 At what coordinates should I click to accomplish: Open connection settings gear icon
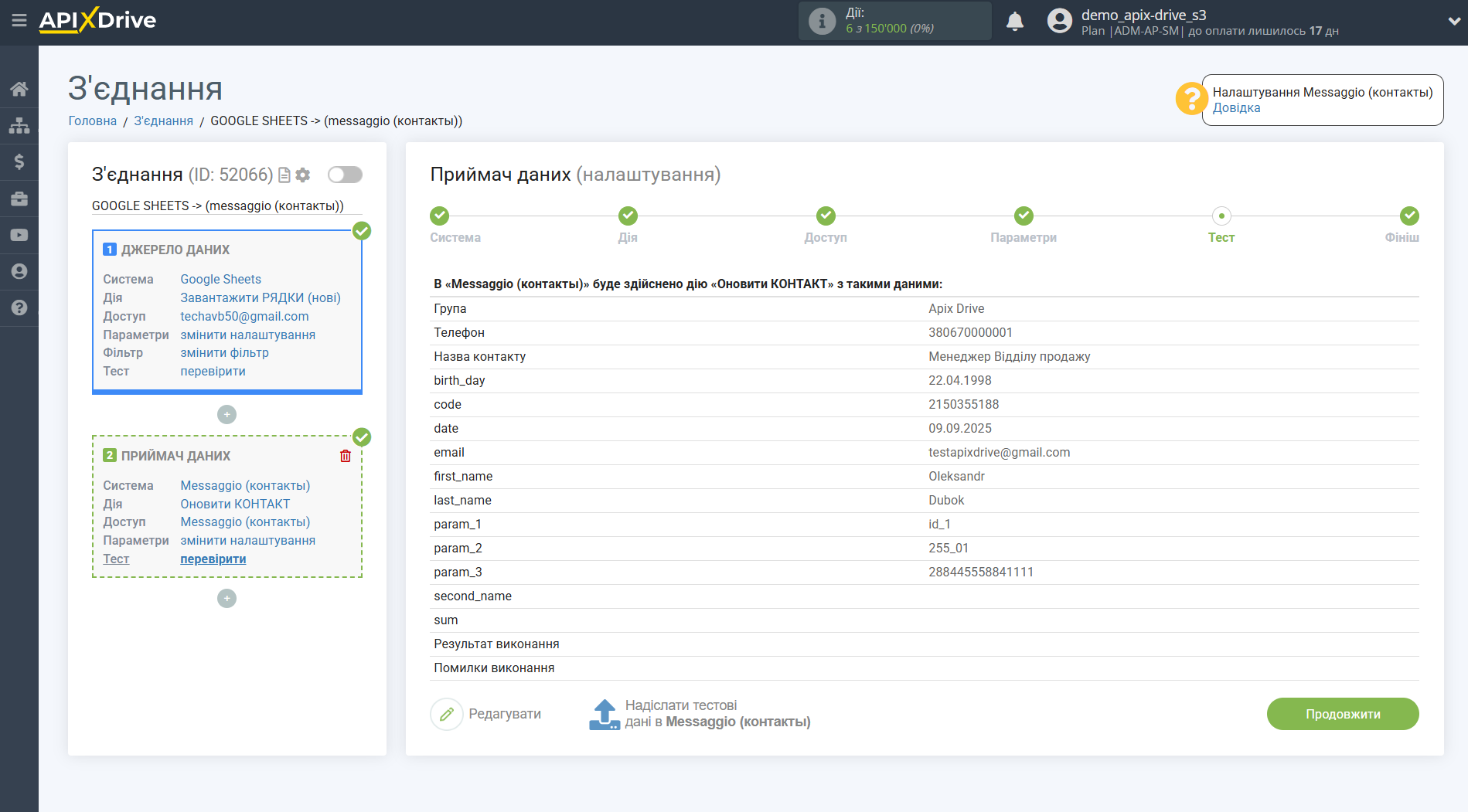pos(303,175)
